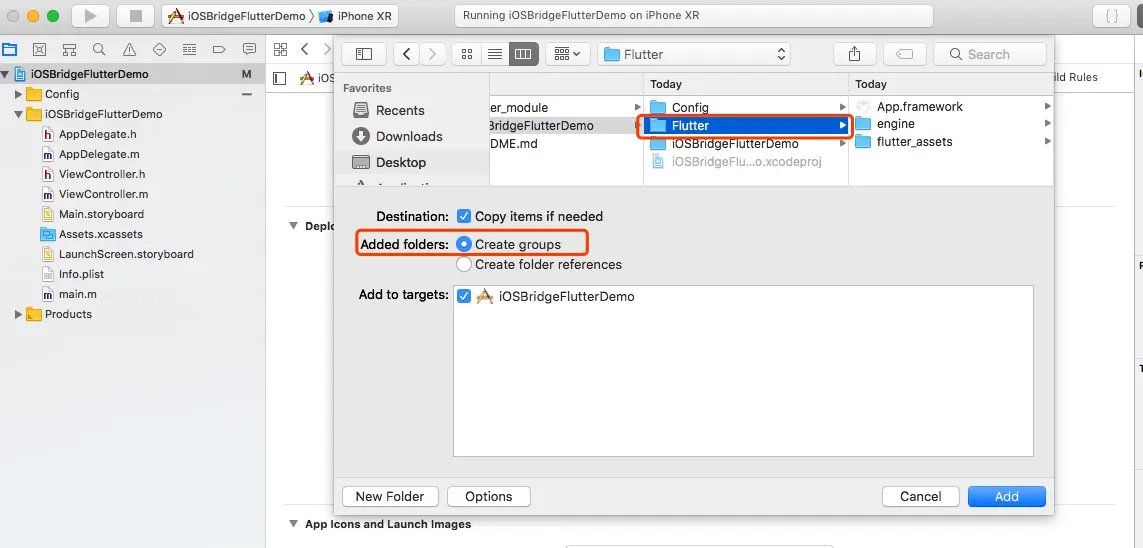Click the related items grid icon in editor
The height and width of the screenshot is (548, 1143).
coord(280,50)
